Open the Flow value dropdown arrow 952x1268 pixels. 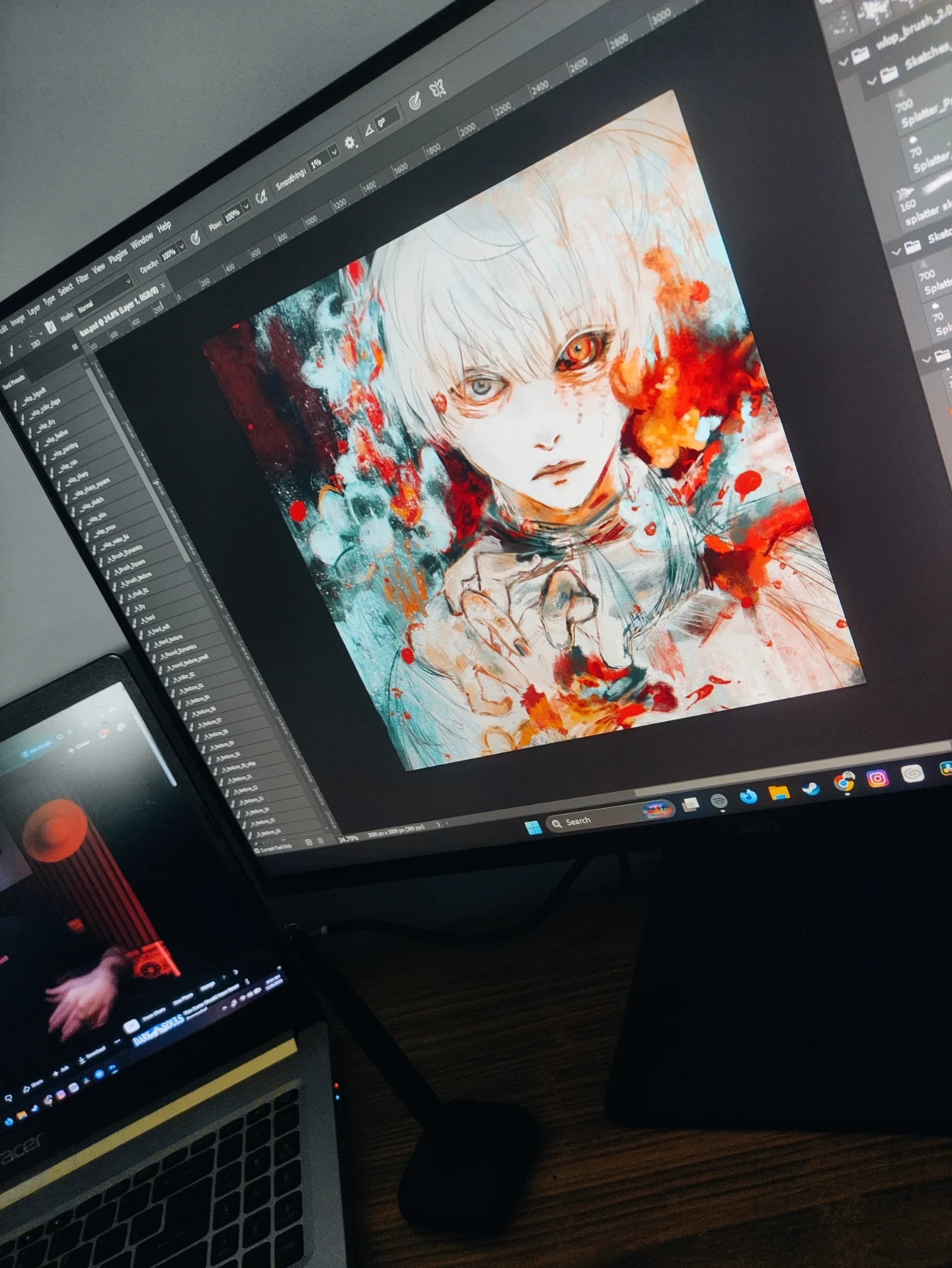pos(246,206)
